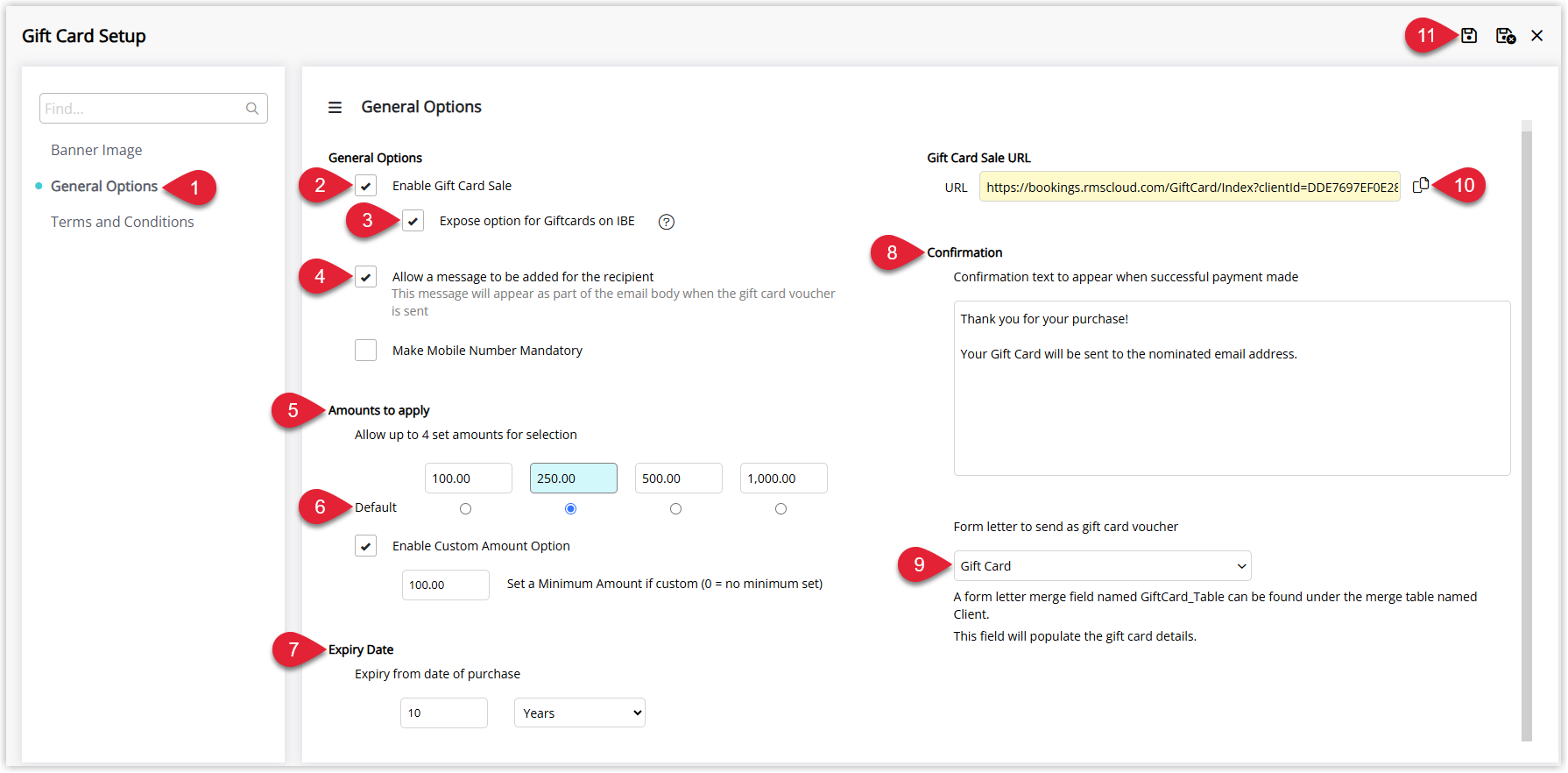Click Form letter to send as gift card voucher text

1066,527
